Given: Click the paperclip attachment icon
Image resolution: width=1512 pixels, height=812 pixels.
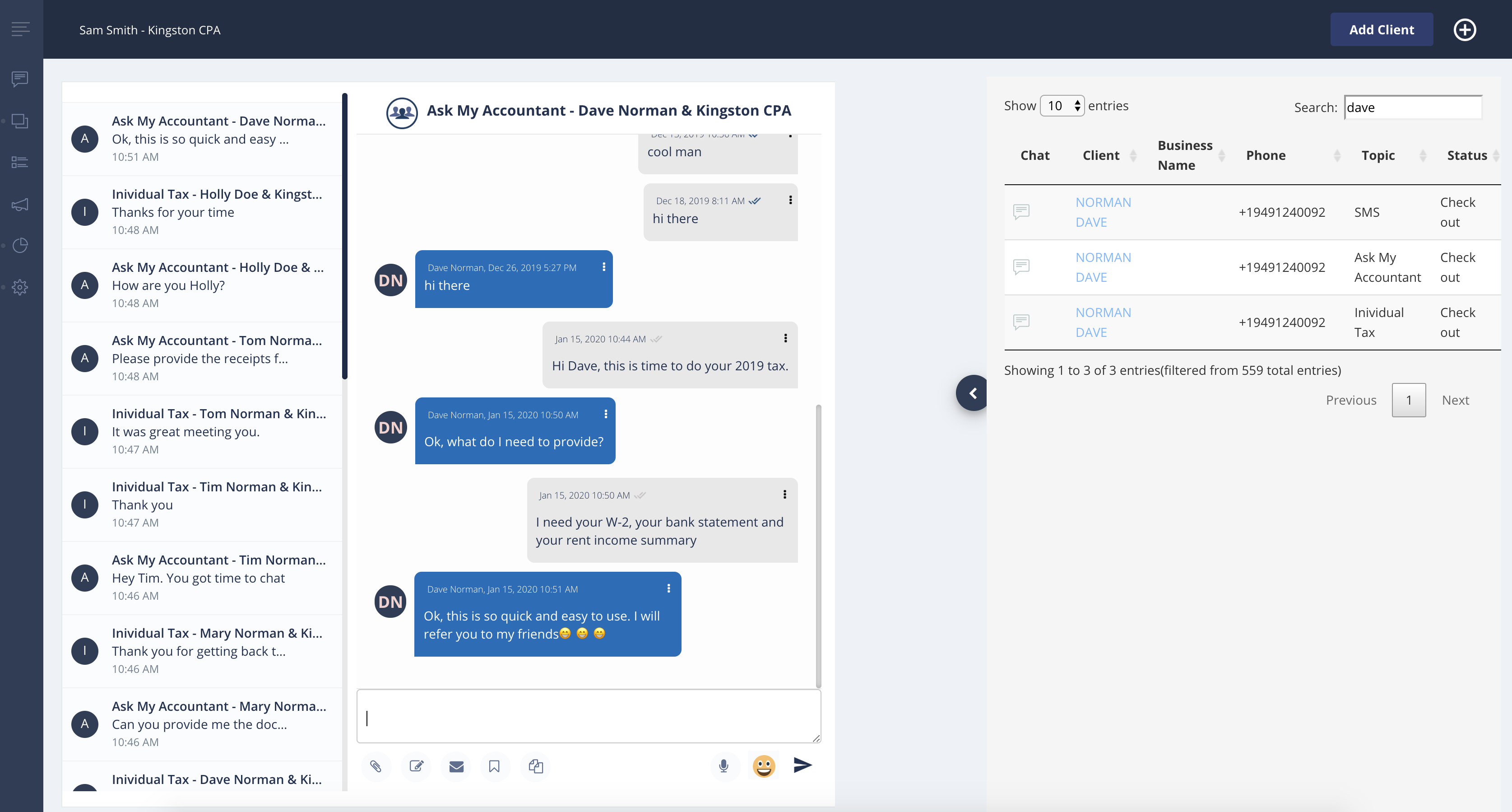Looking at the screenshot, I should [376, 766].
